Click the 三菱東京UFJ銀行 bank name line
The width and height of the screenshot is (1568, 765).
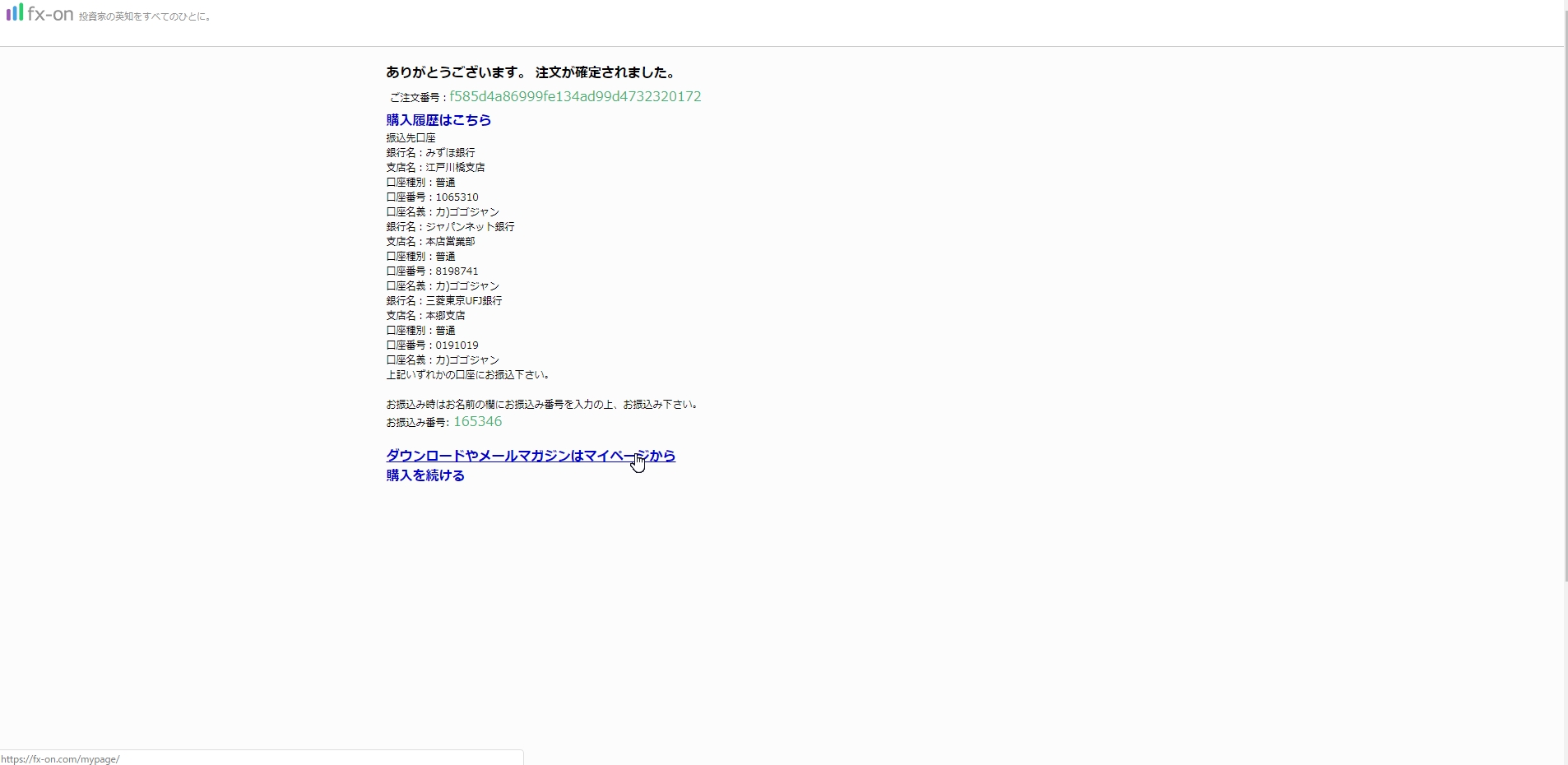[x=444, y=301]
